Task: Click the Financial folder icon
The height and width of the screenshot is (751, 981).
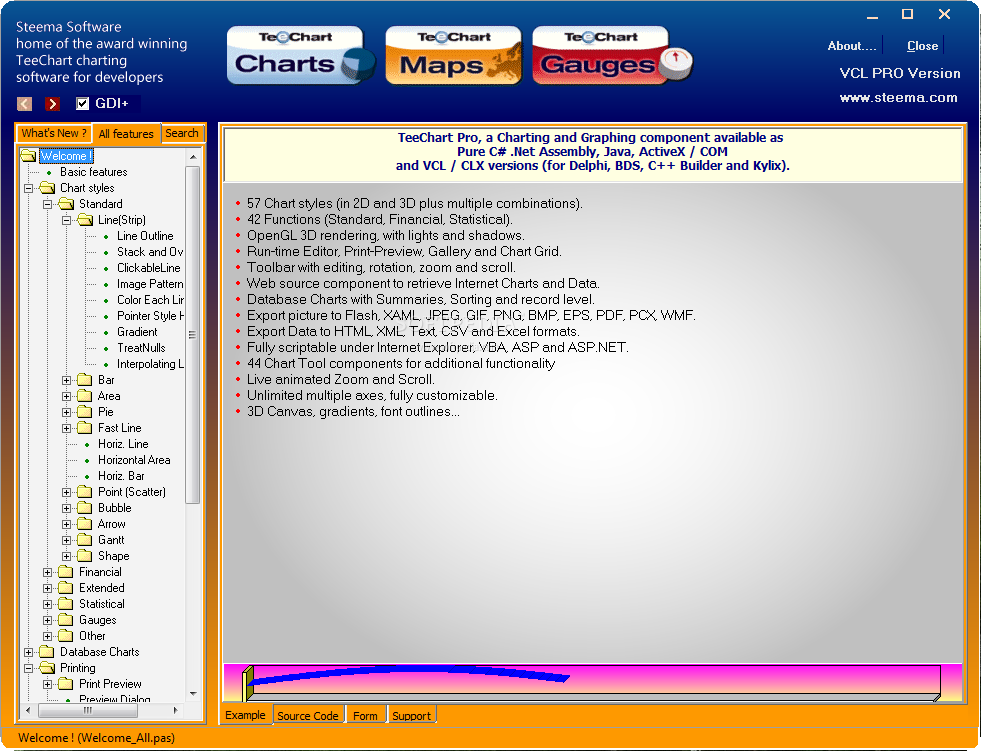Action: [66, 571]
